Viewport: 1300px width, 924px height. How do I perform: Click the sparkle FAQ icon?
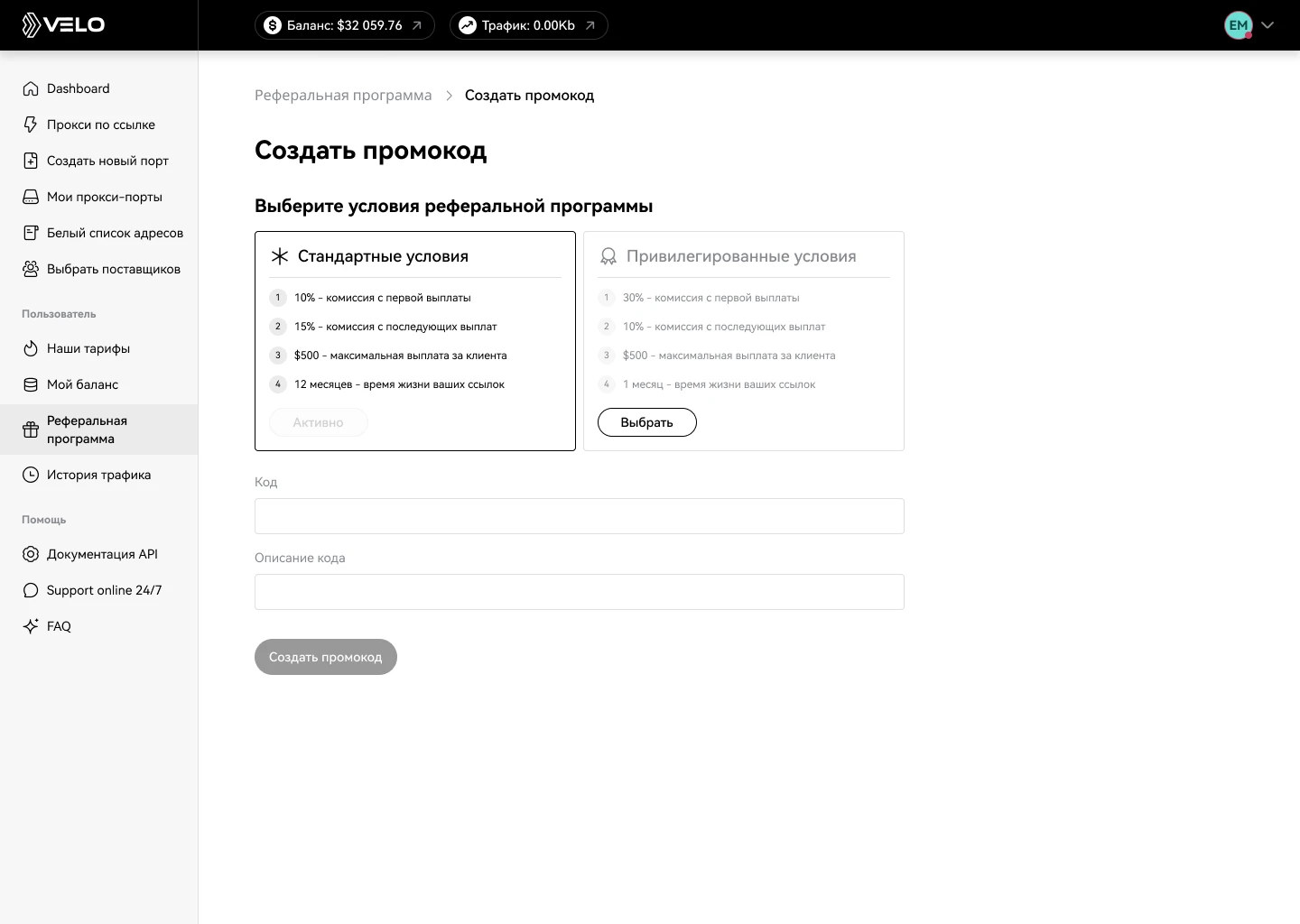31,626
